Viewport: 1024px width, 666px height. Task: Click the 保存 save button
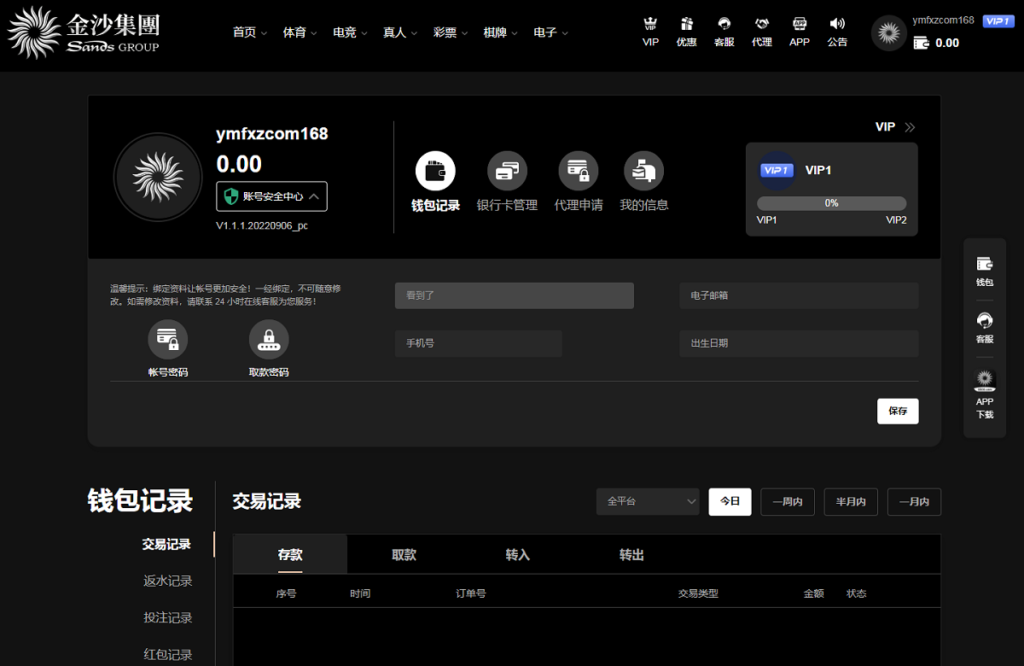(x=897, y=410)
